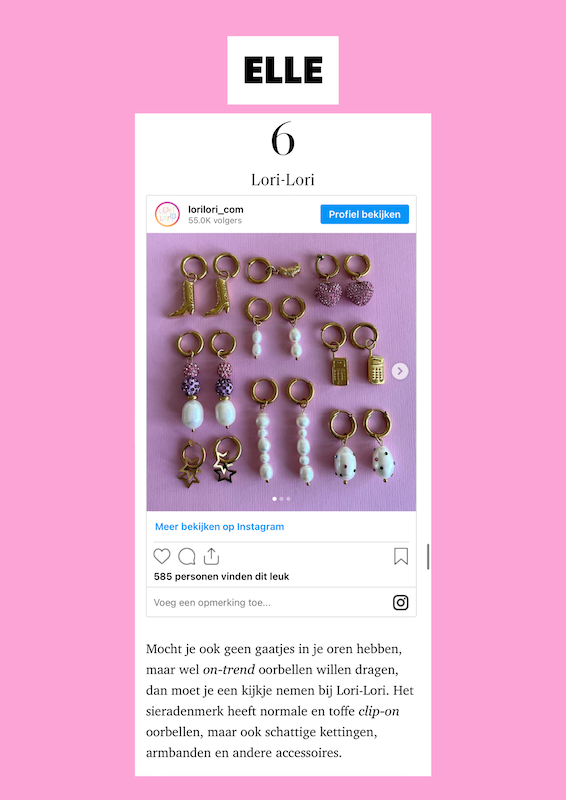The width and height of the screenshot is (566, 800).
Task: Advance to next photo with carousel arrow
Action: click(x=400, y=371)
